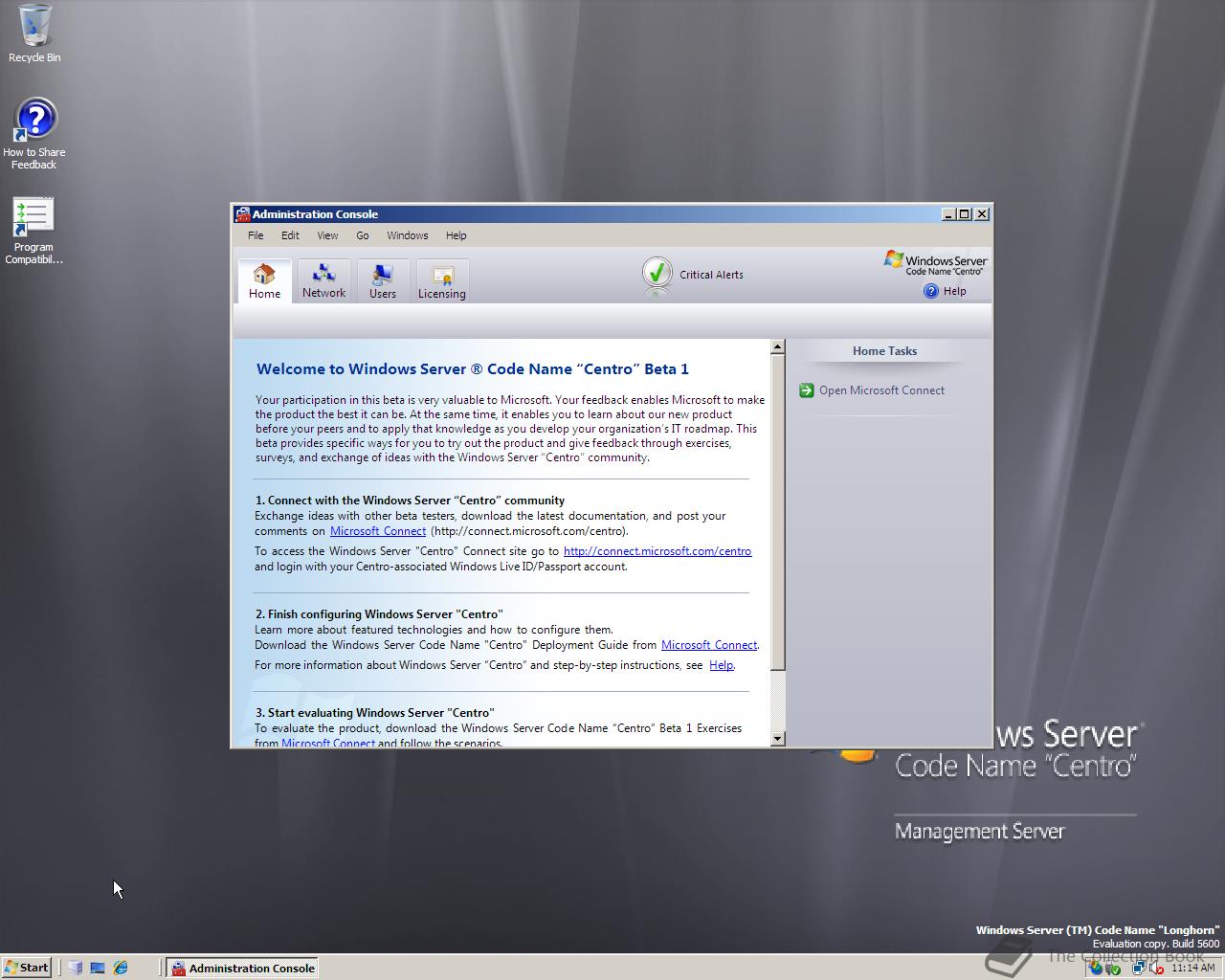The image size is (1225, 980).
Task: Click the scrollbar up arrow in the welcome pane
Action: [778, 347]
